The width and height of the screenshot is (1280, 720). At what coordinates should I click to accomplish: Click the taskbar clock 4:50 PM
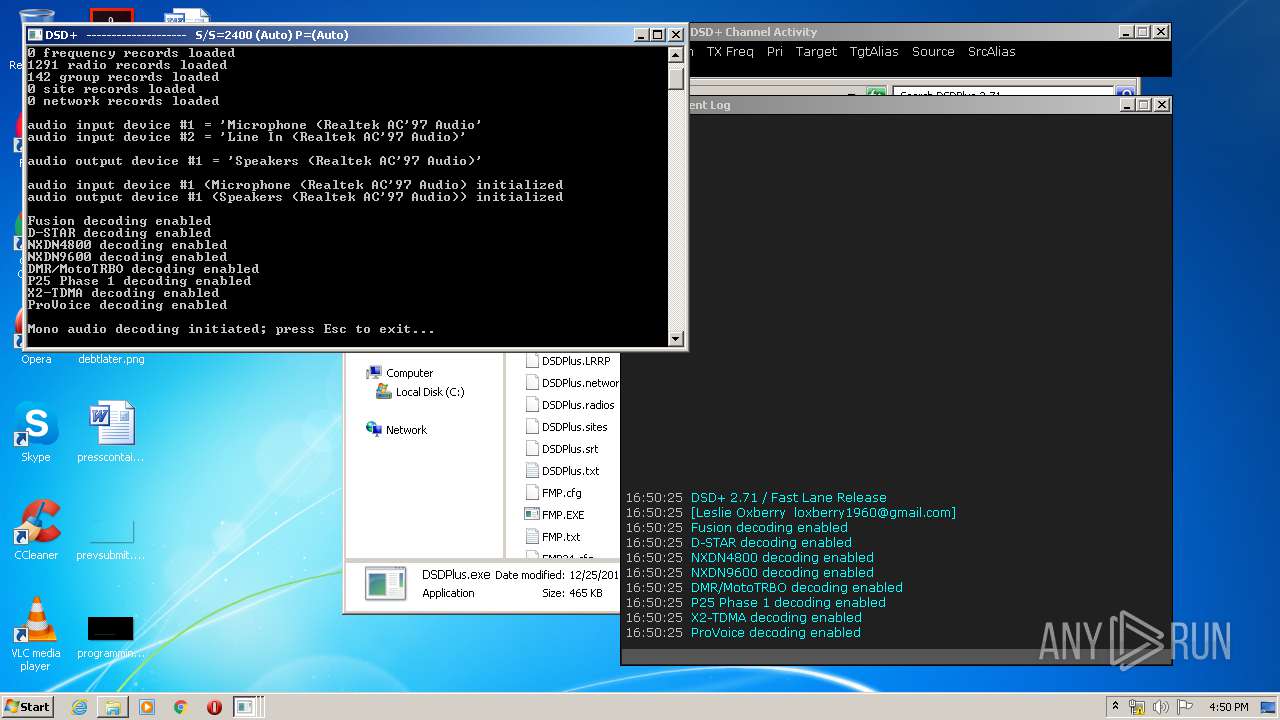tap(1228, 707)
